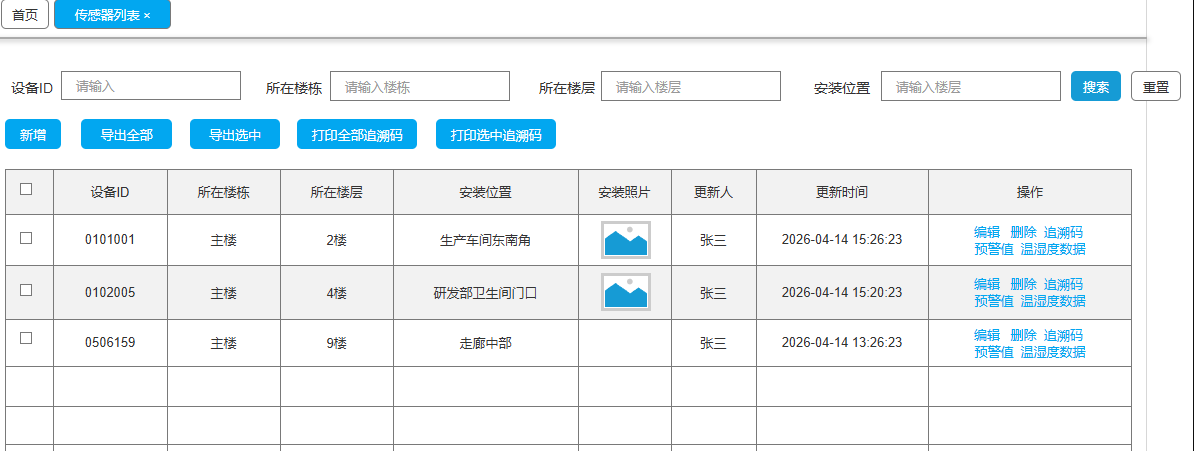Switch to the 首页 tab

[25, 14]
